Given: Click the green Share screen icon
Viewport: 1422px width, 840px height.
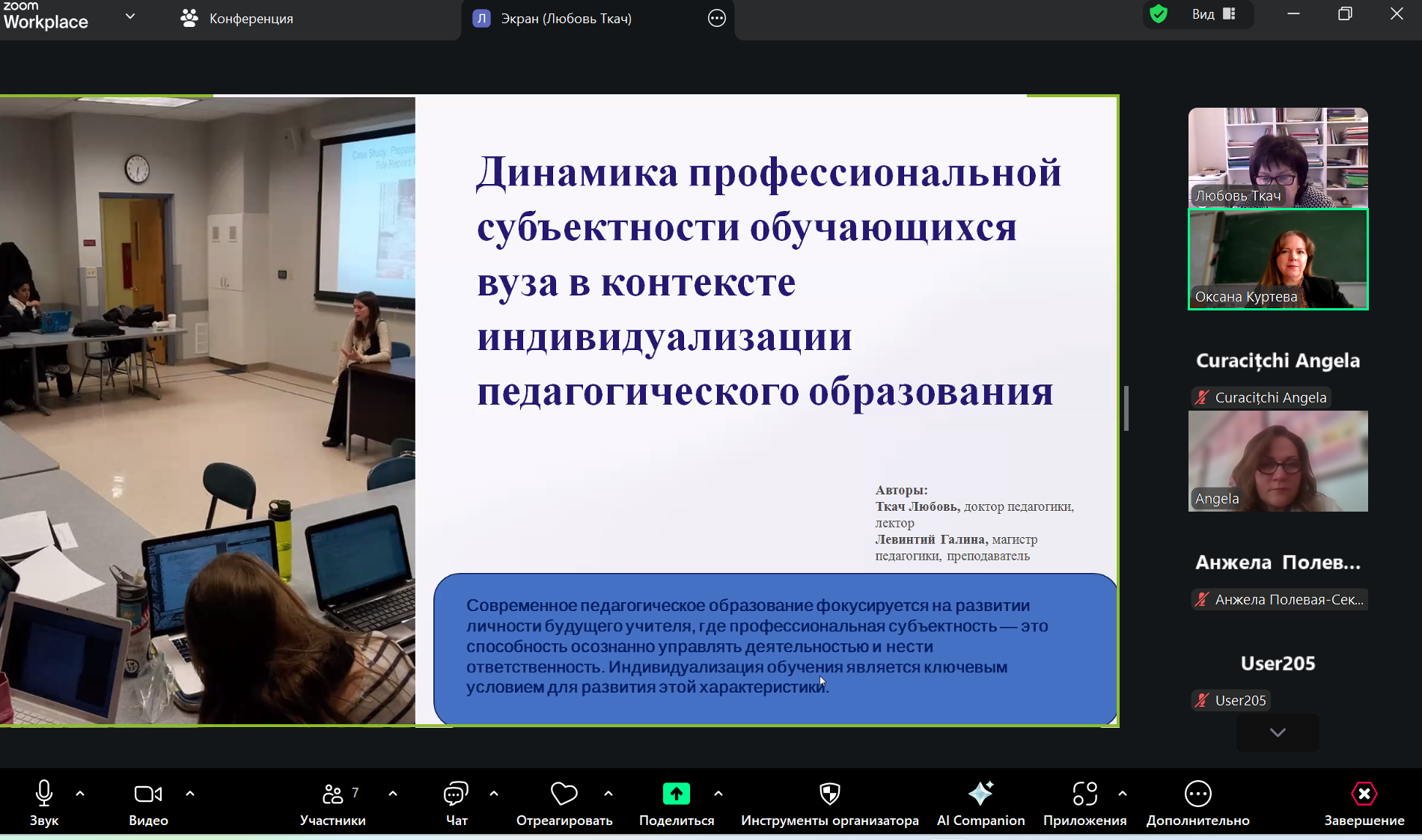Looking at the screenshot, I should click(x=676, y=794).
